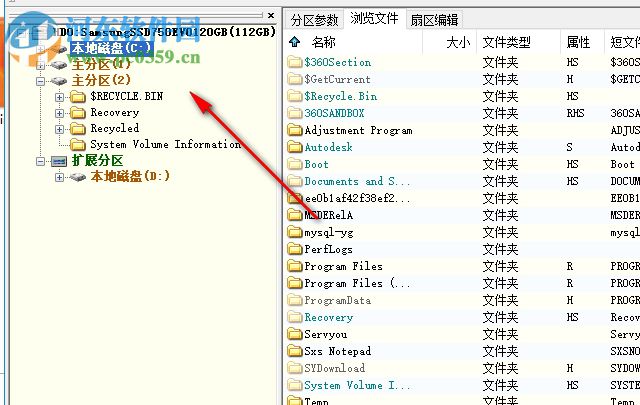
Task: Open the 分区参数 tab
Action: tap(314, 20)
